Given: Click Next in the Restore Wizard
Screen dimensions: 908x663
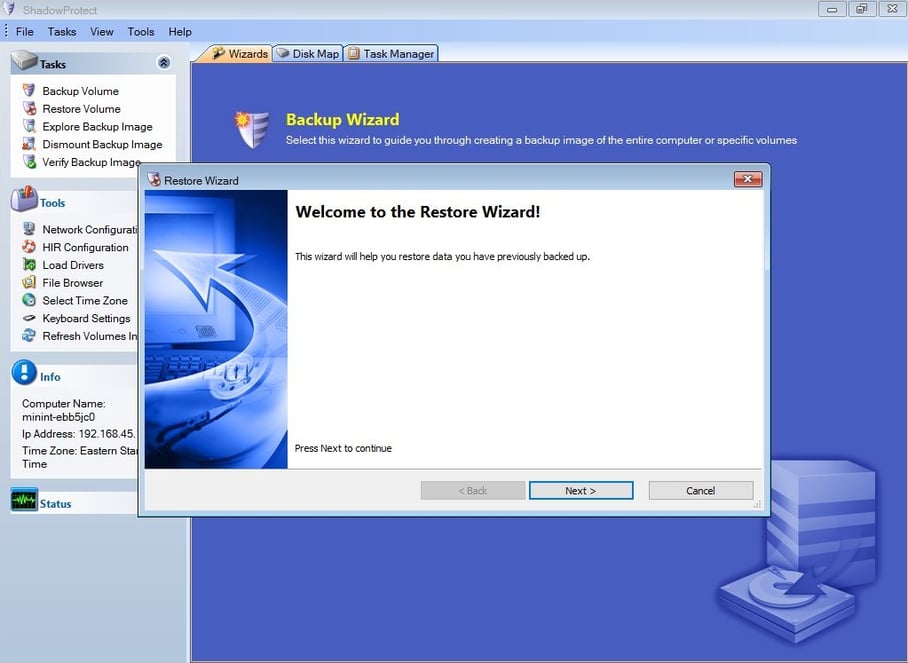Looking at the screenshot, I should pos(581,490).
